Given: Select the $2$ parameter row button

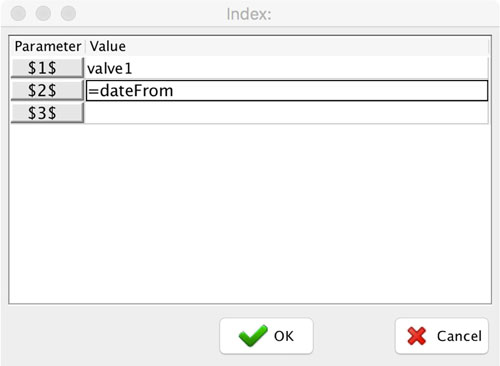Looking at the screenshot, I should click(x=47, y=90).
